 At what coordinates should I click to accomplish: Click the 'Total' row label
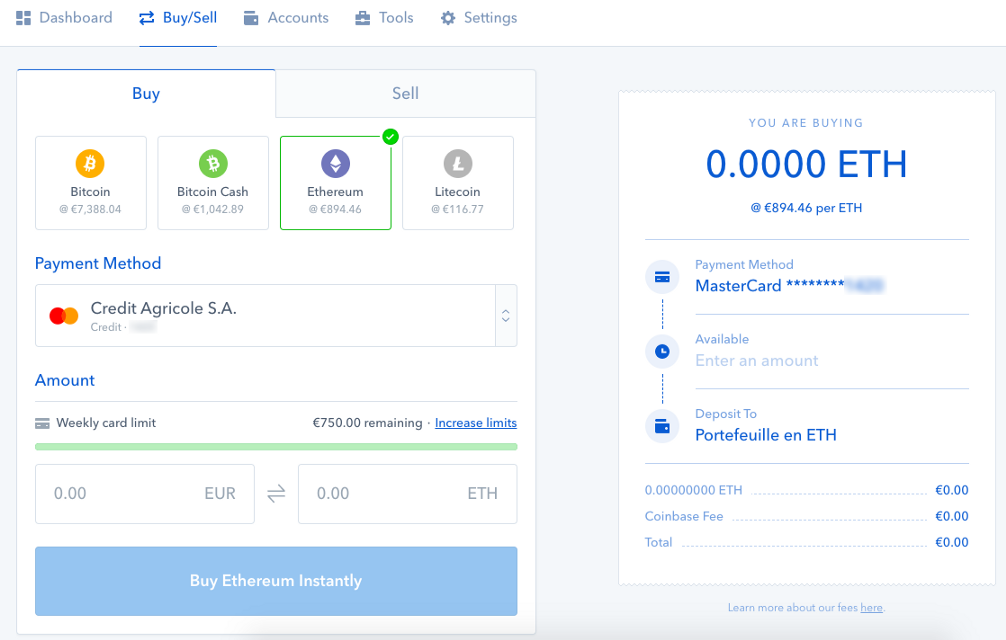(658, 543)
